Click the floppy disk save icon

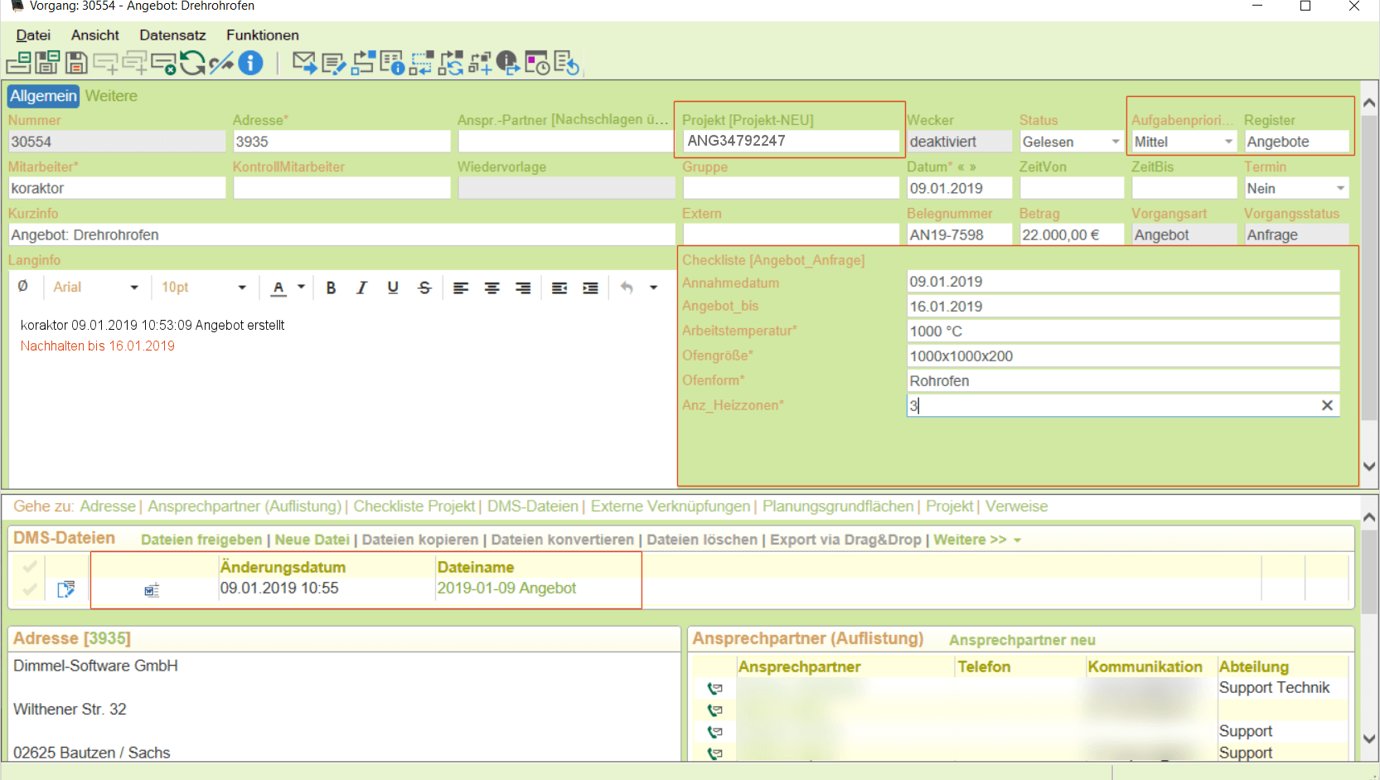(76, 63)
